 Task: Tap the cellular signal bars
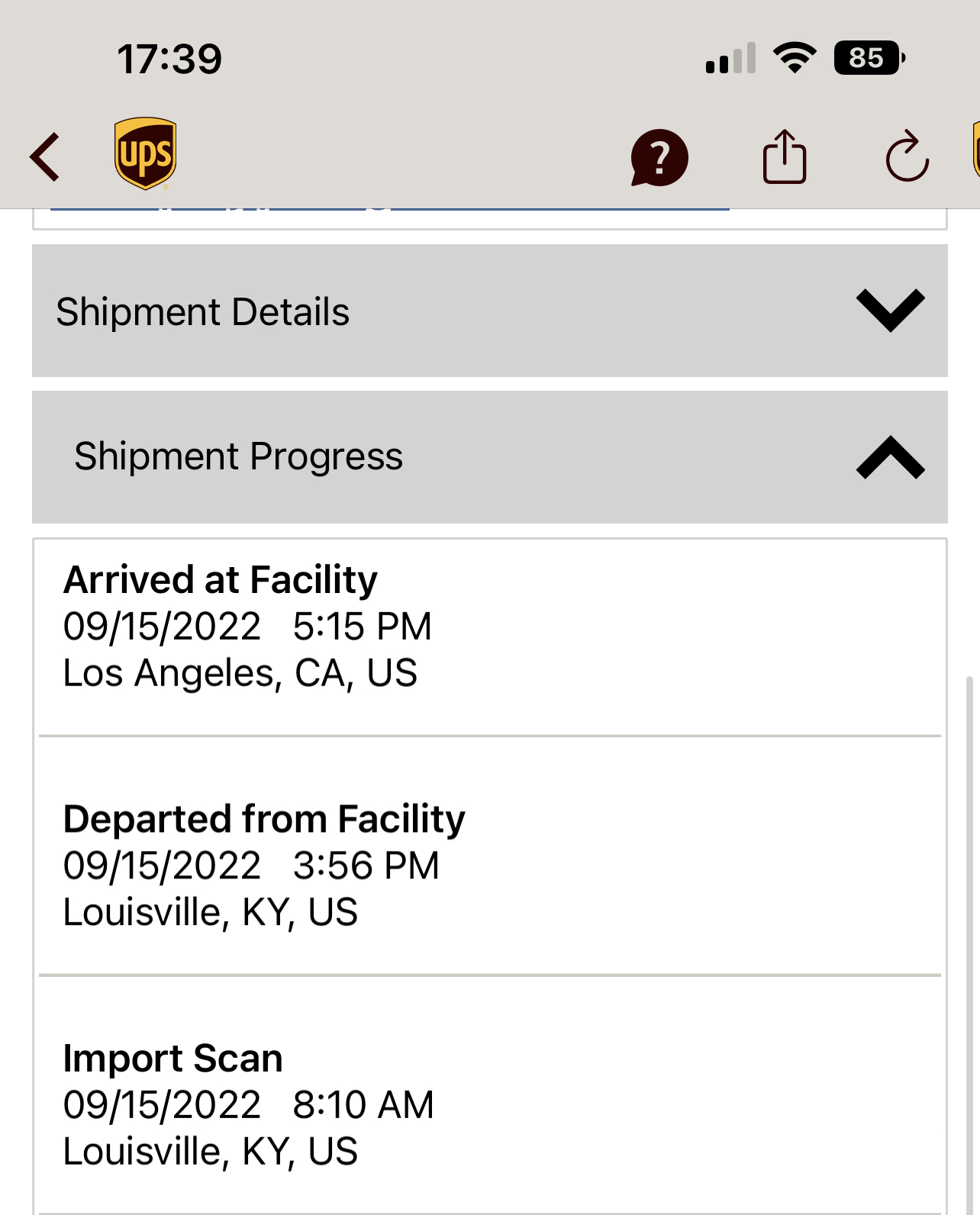(x=730, y=59)
